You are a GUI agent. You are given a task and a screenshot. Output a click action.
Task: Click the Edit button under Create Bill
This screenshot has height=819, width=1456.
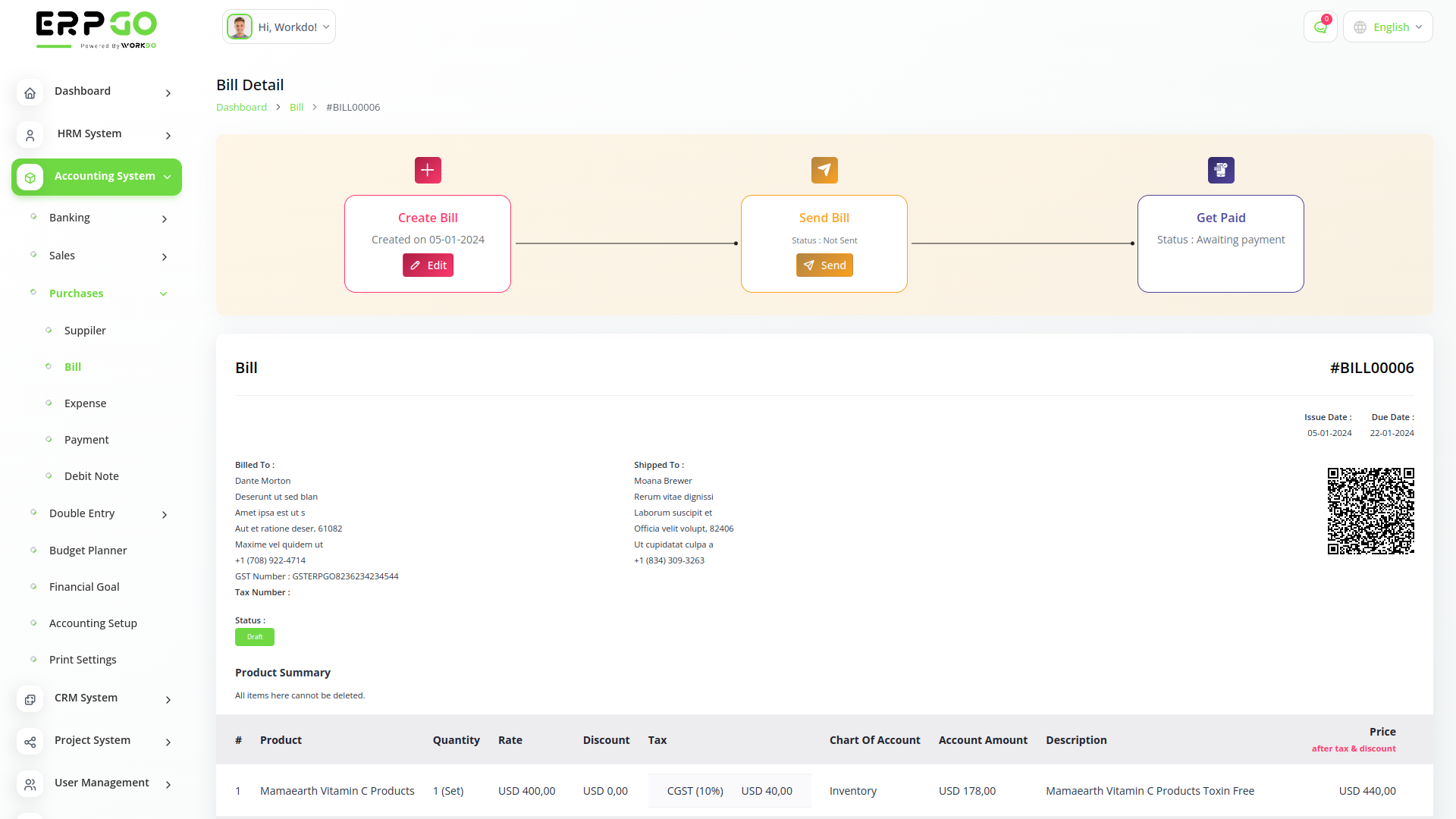(x=428, y=265)
